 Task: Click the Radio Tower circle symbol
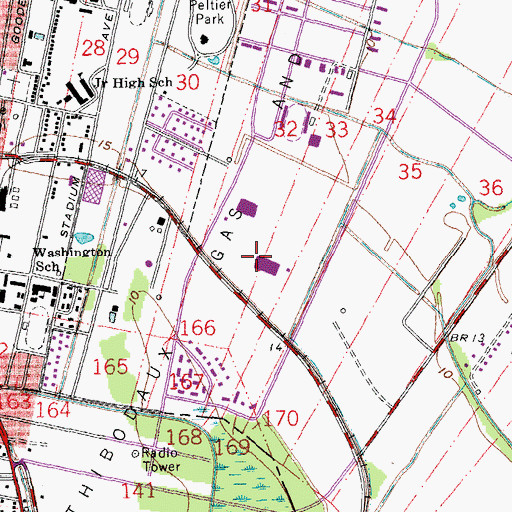pyautogui.click(x=136, y=454)
